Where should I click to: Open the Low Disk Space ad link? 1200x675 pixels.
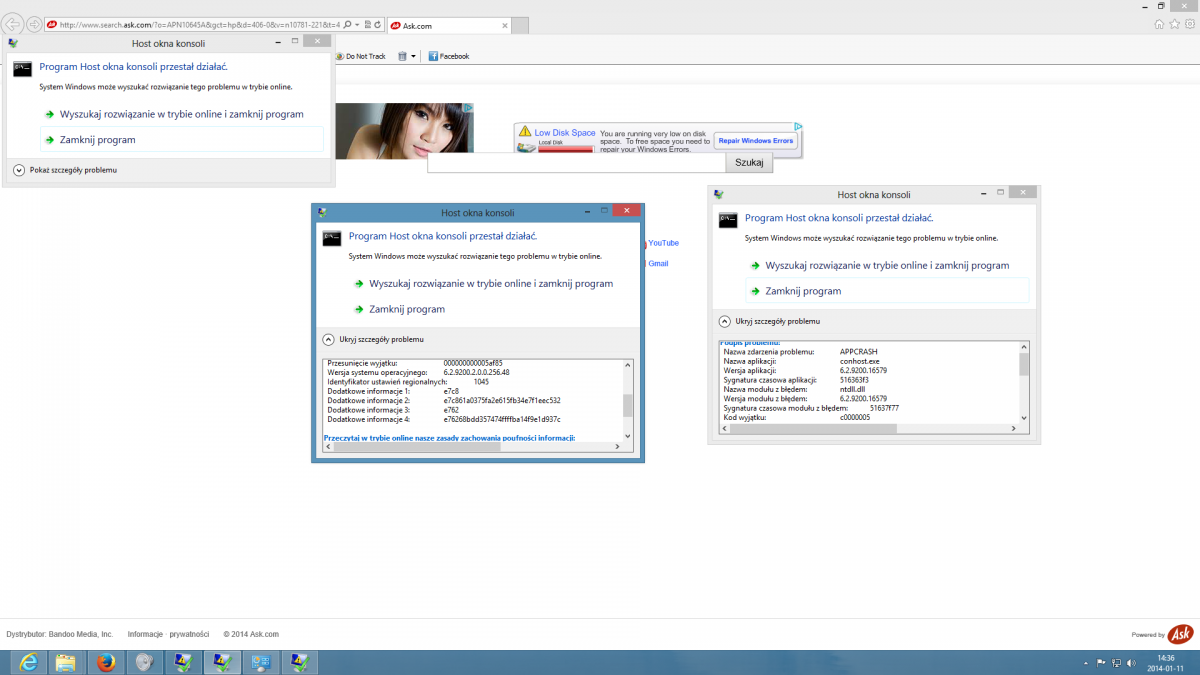click(x=564, y=132)
